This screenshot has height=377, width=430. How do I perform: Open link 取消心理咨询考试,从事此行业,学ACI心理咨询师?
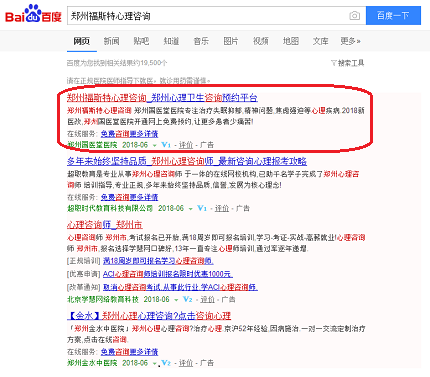180,287
